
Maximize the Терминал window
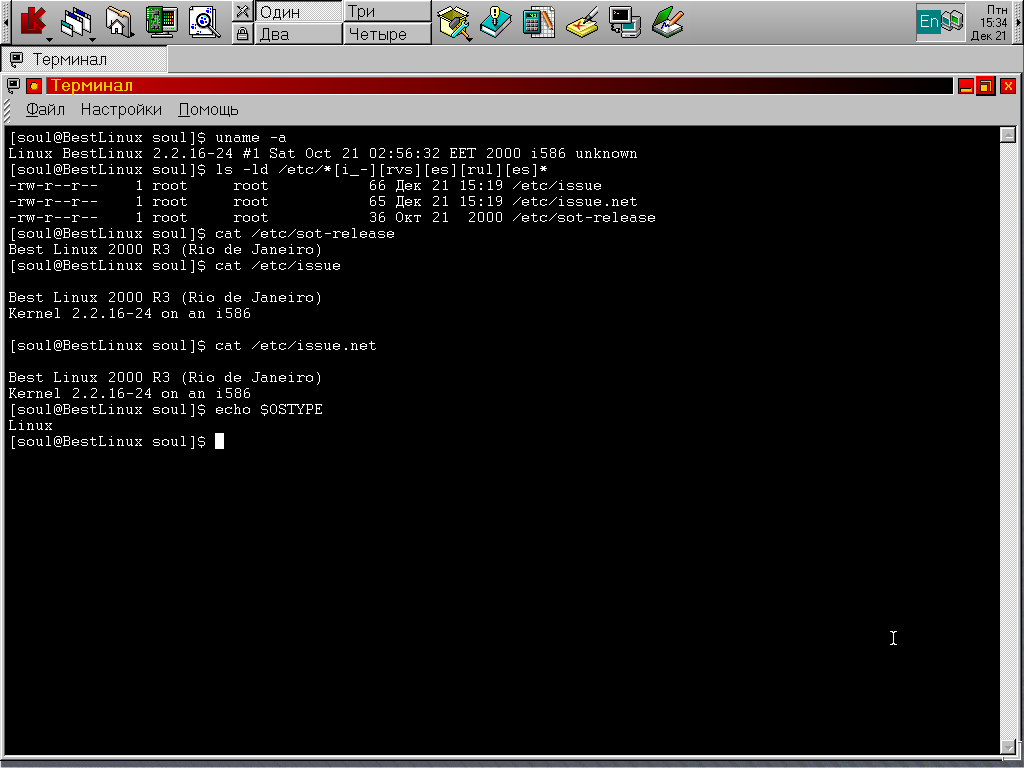(985, 86)
